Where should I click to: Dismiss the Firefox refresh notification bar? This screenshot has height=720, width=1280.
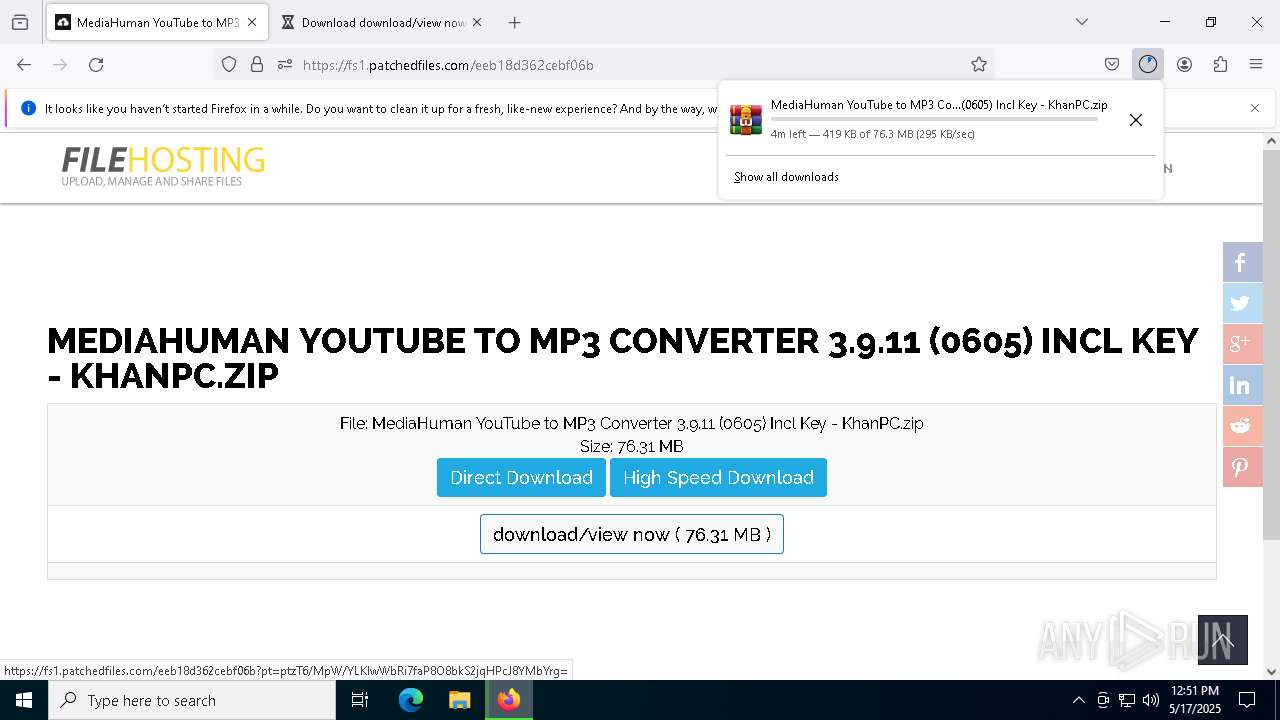[x=1255, y=108]
